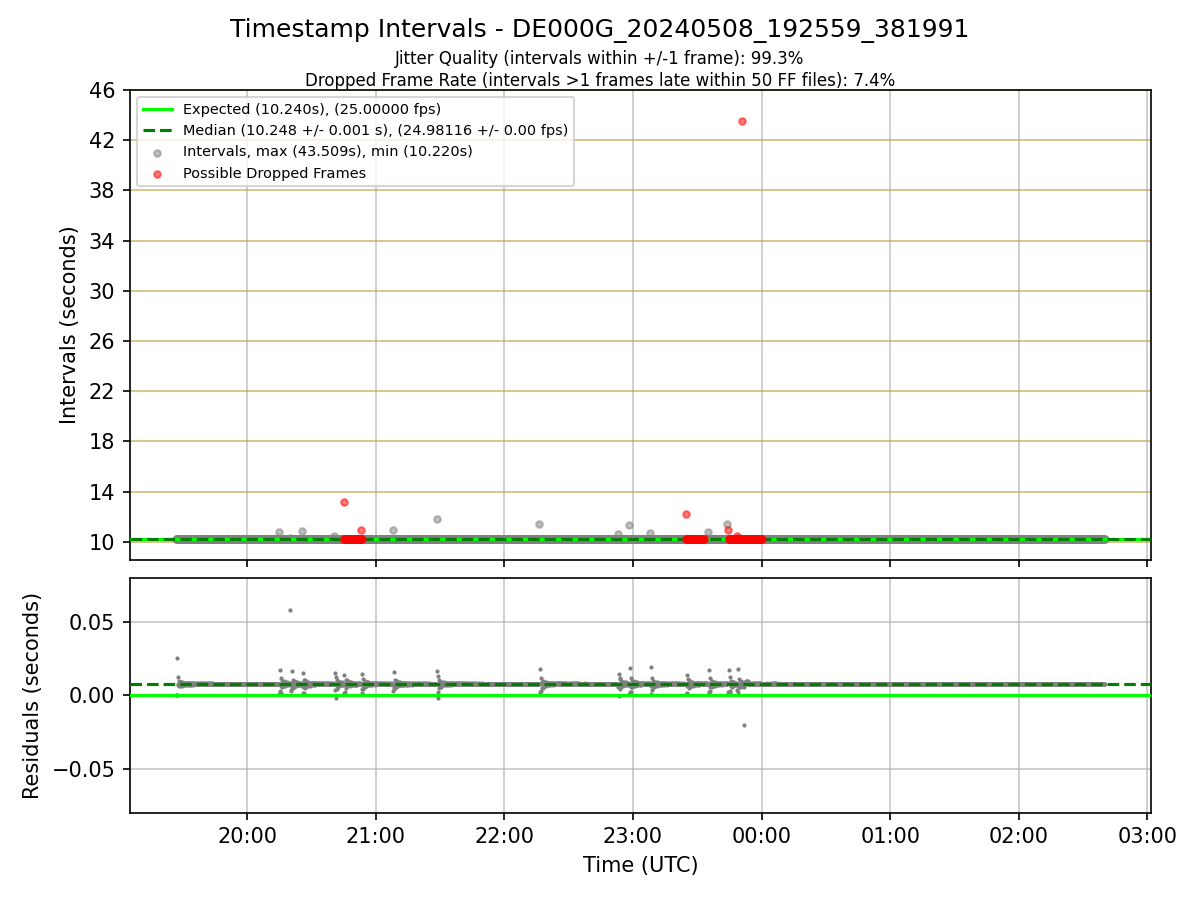The height and width of the screenshot is (900, 1200).
Task: Click the Dropped Frame Rate 7.4% line
Action: [599, 79]
